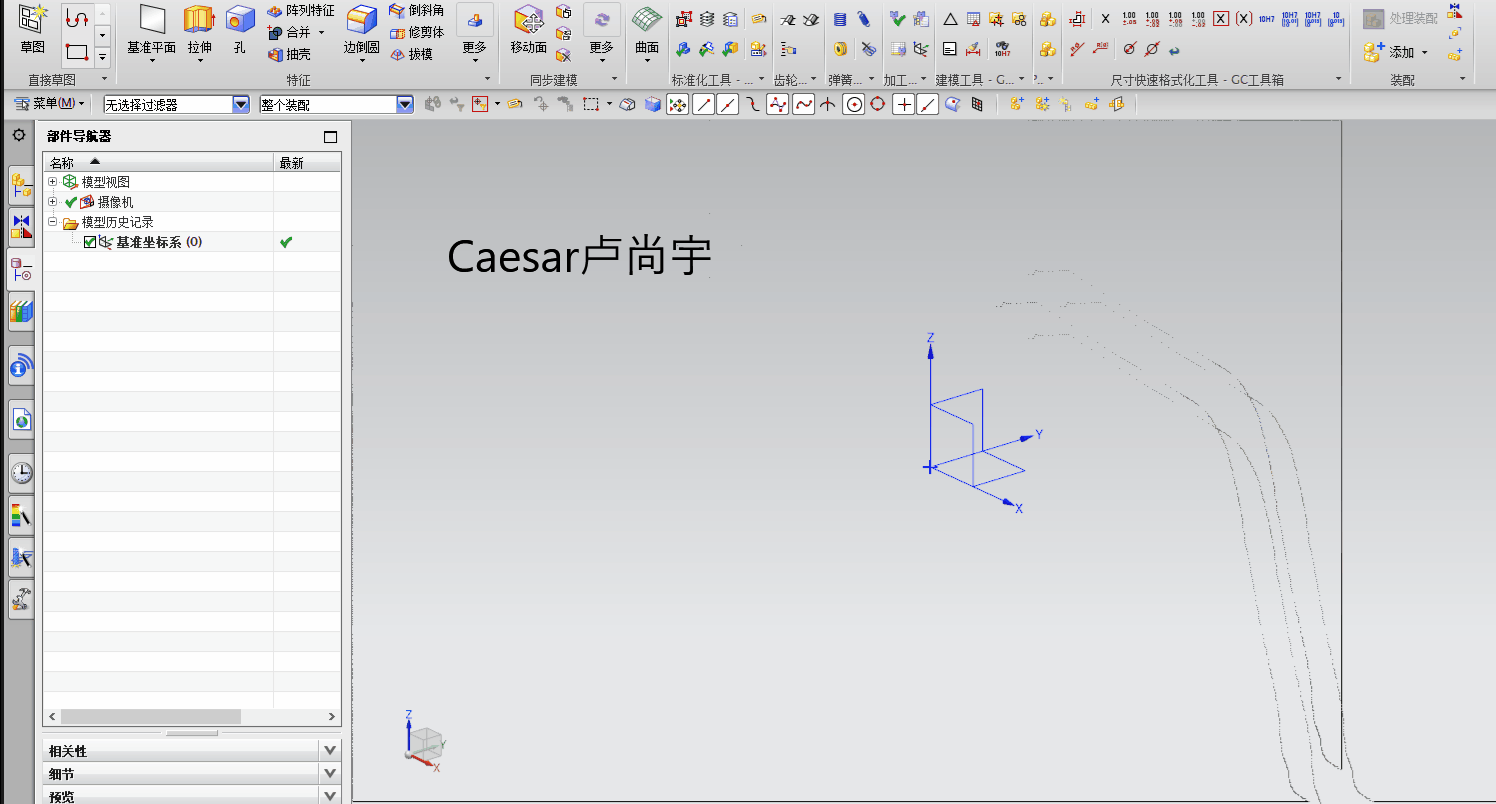Click the blue spring icon in 弹簧 group
The height and width of the screenshot is (804, 1496).
click(x=840, y=19)
